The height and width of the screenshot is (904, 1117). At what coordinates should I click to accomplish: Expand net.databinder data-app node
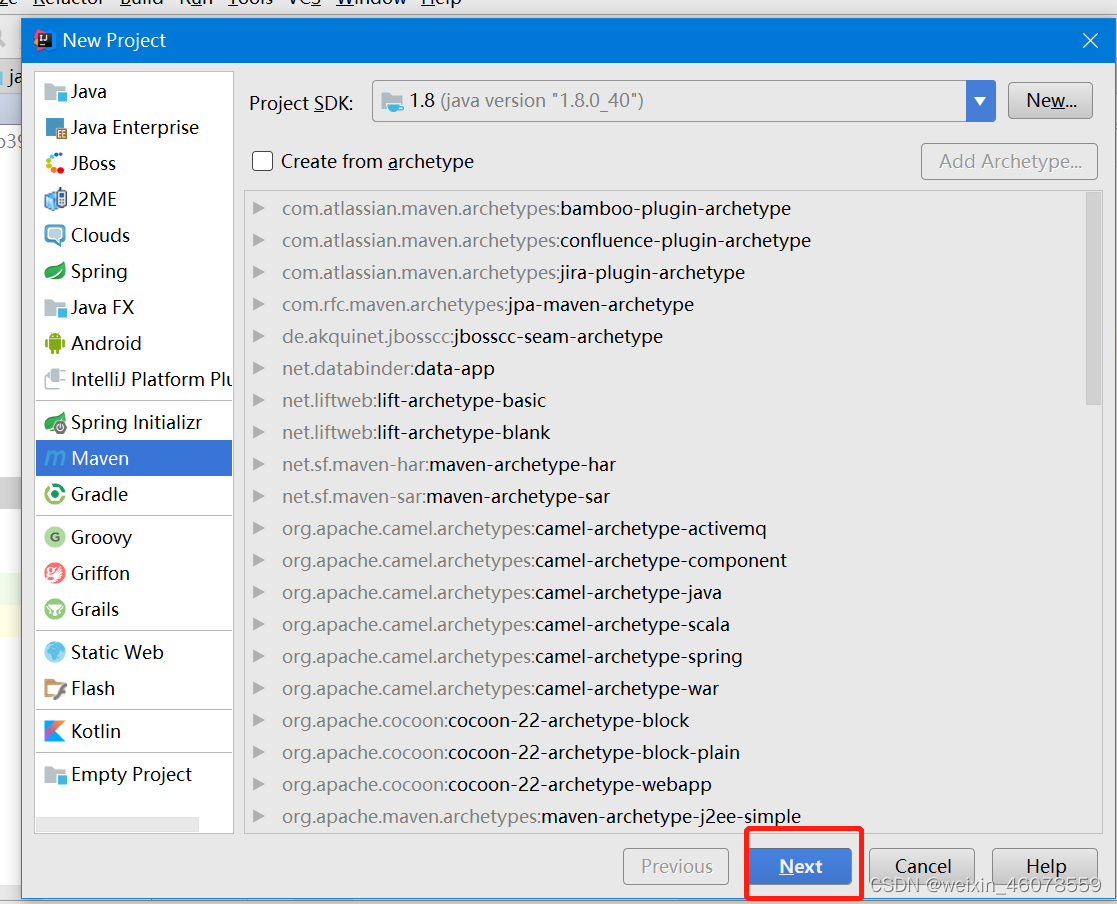click(x=259, y=368)
